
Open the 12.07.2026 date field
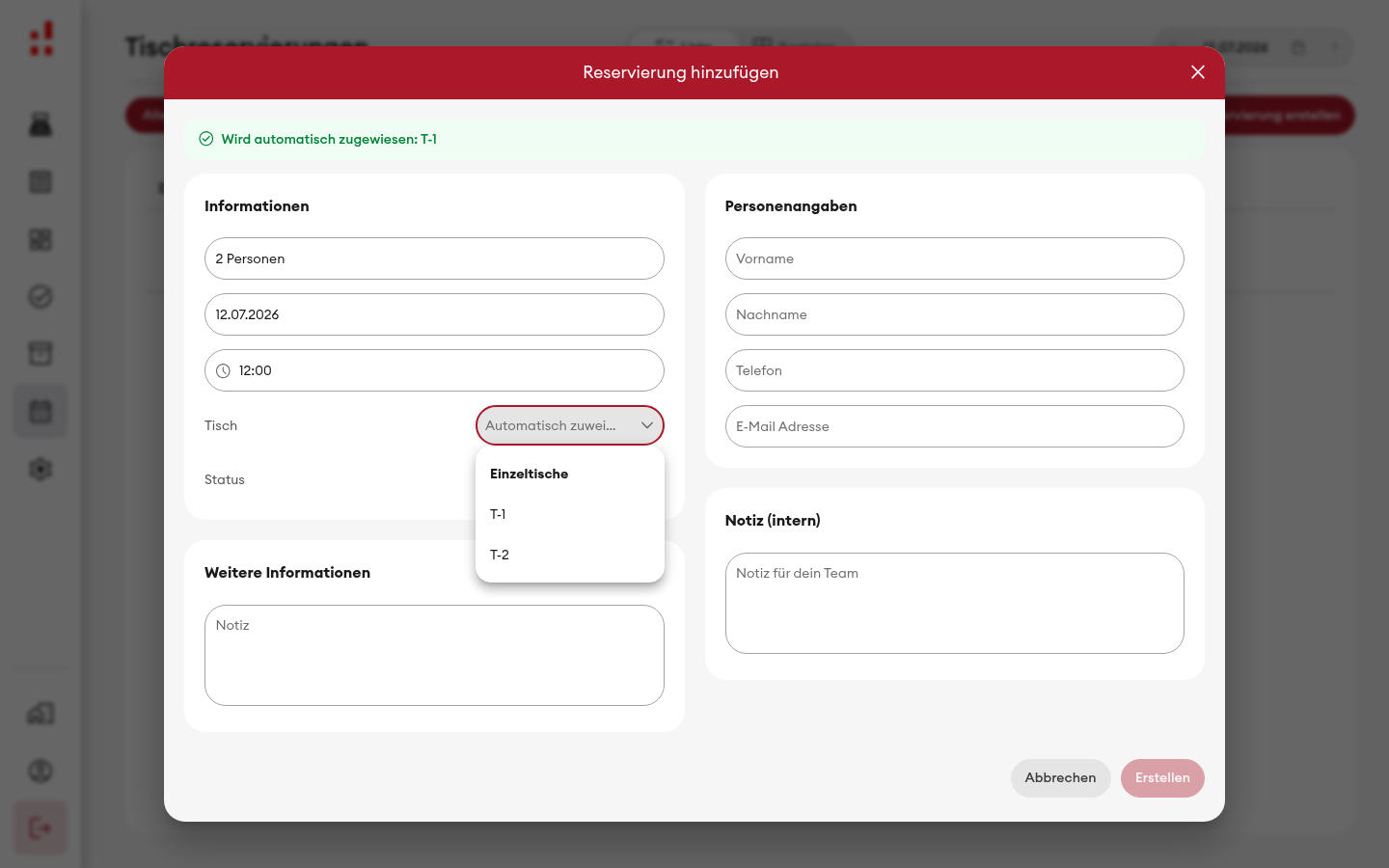coord(434,314)
